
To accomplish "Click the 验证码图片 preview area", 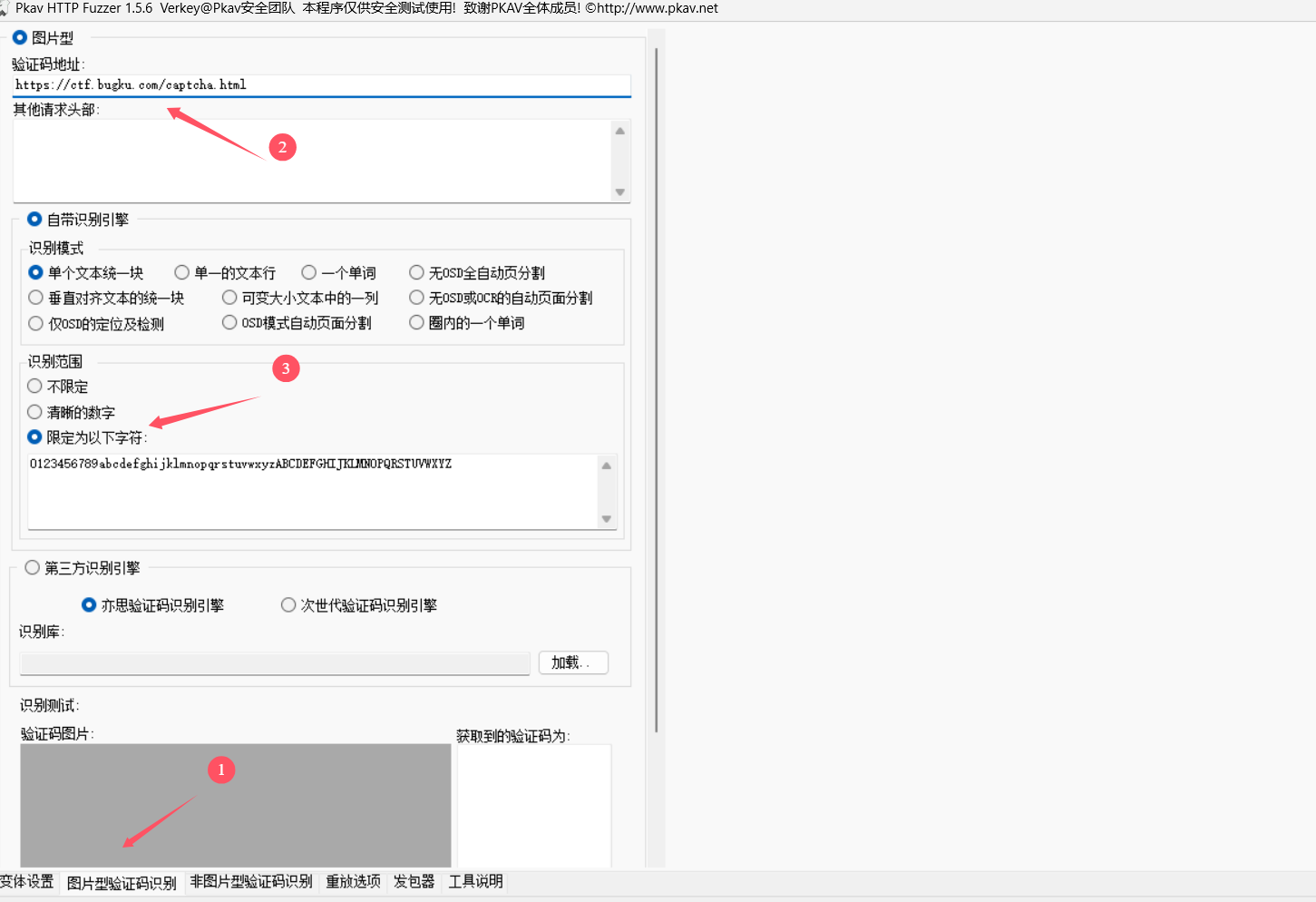I will pyautogui.click(x=236, y=806).
